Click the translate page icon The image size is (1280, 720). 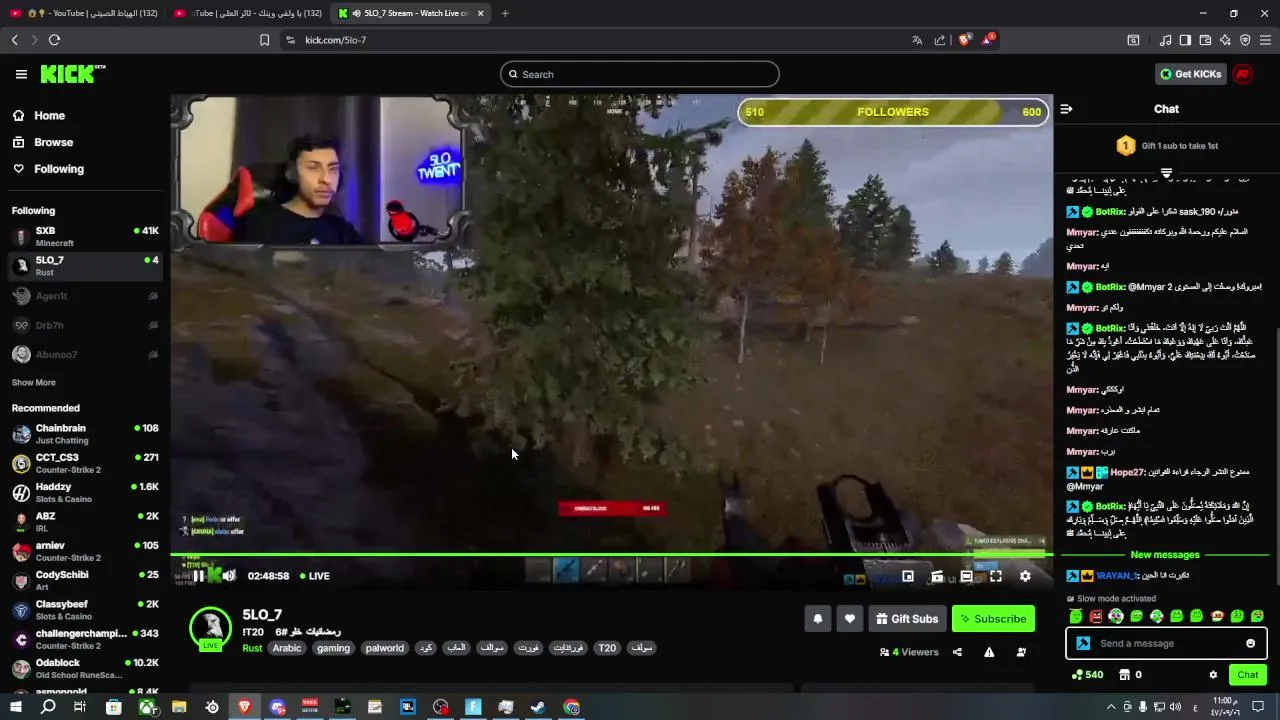click(917, 40)
